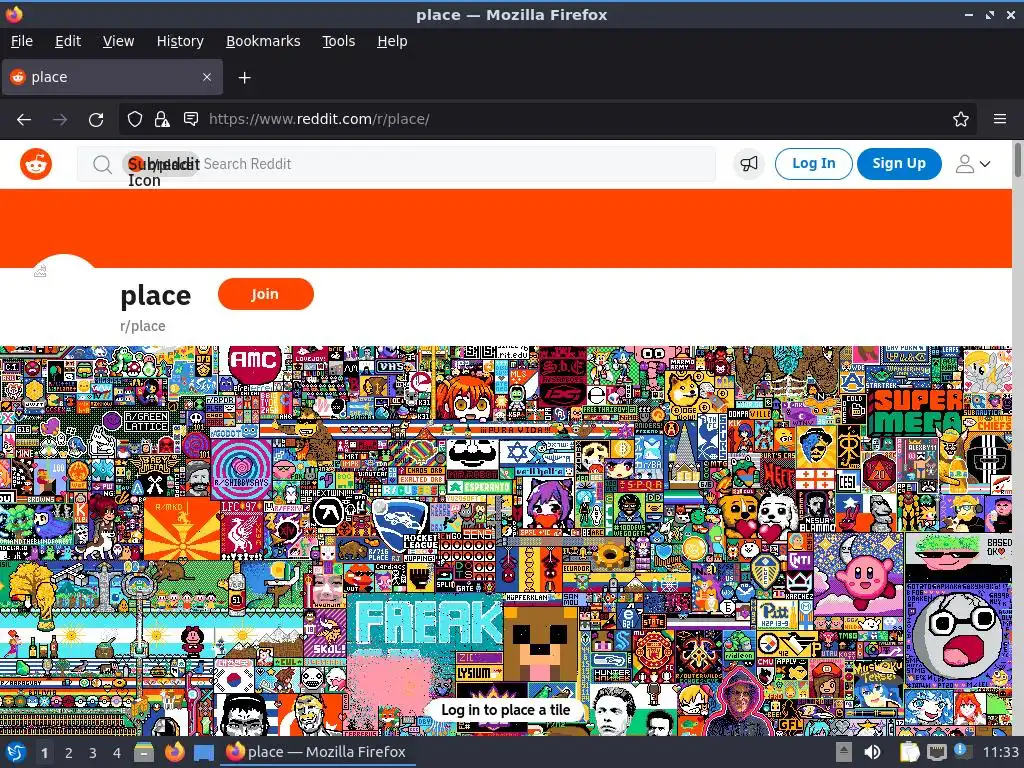Open the network tray icon
Image resolution: width=1024 pixels, height=768 pixels.
(x=936, y=752)
